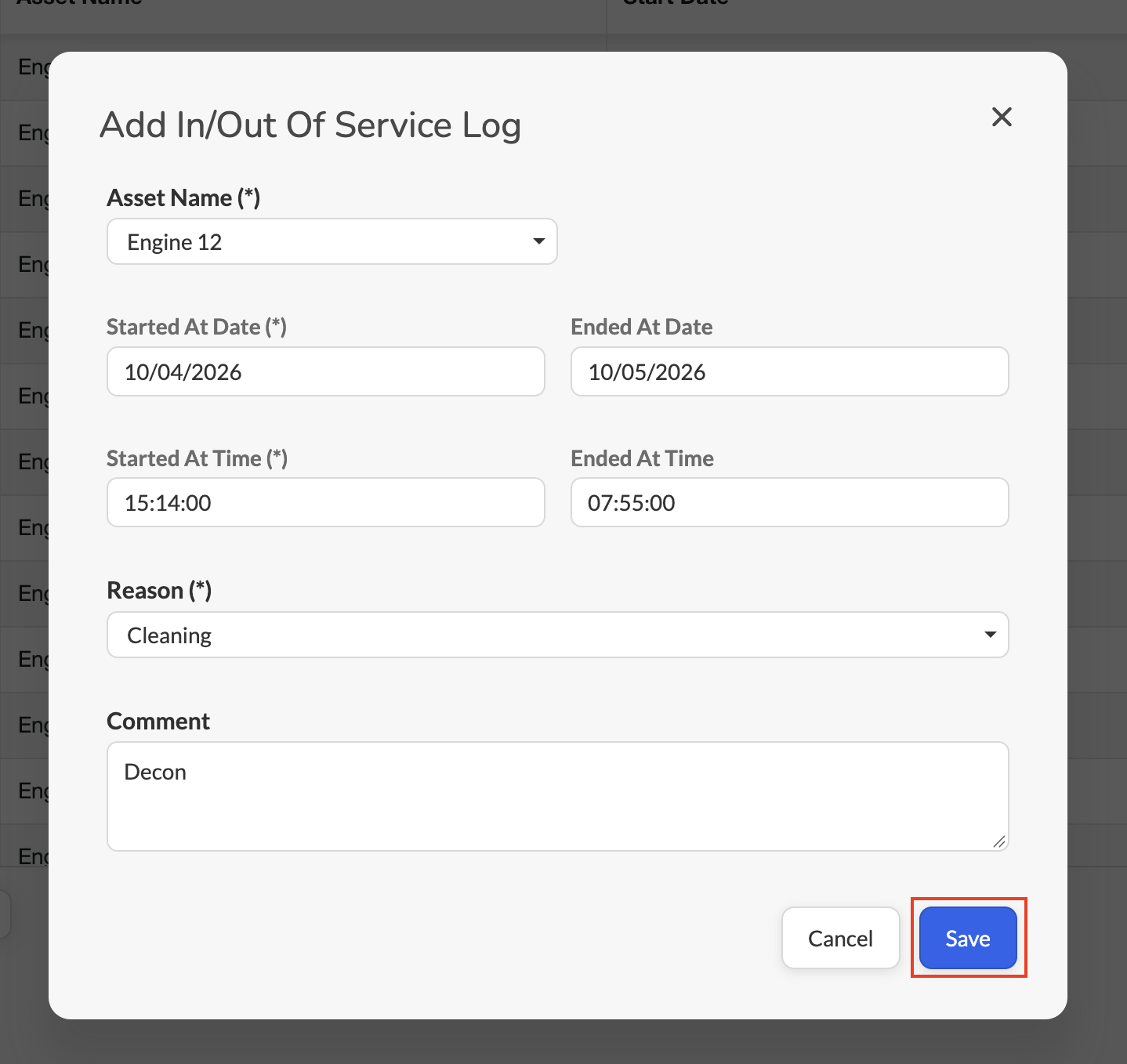Focus the Started At Time field

[326, 502]
